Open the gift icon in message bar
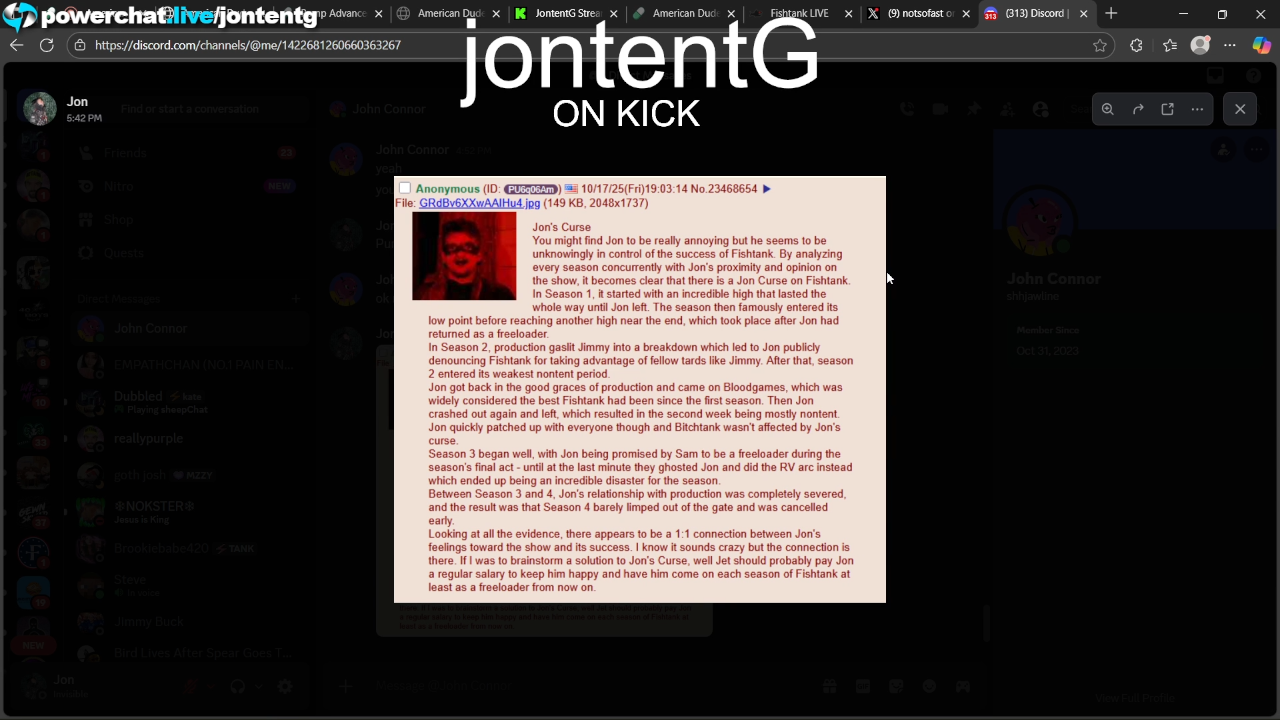Image resolution: width=1280 pixels, height=720 pixels. 829,686
